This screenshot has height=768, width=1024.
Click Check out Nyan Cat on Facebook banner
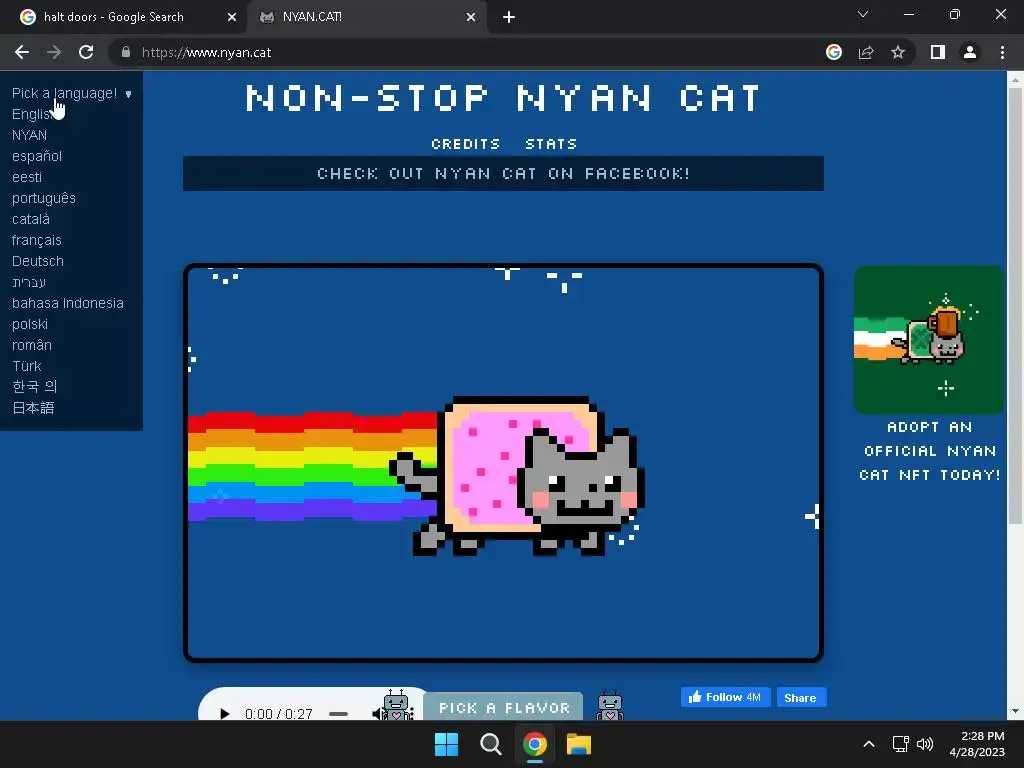(504, 174)
